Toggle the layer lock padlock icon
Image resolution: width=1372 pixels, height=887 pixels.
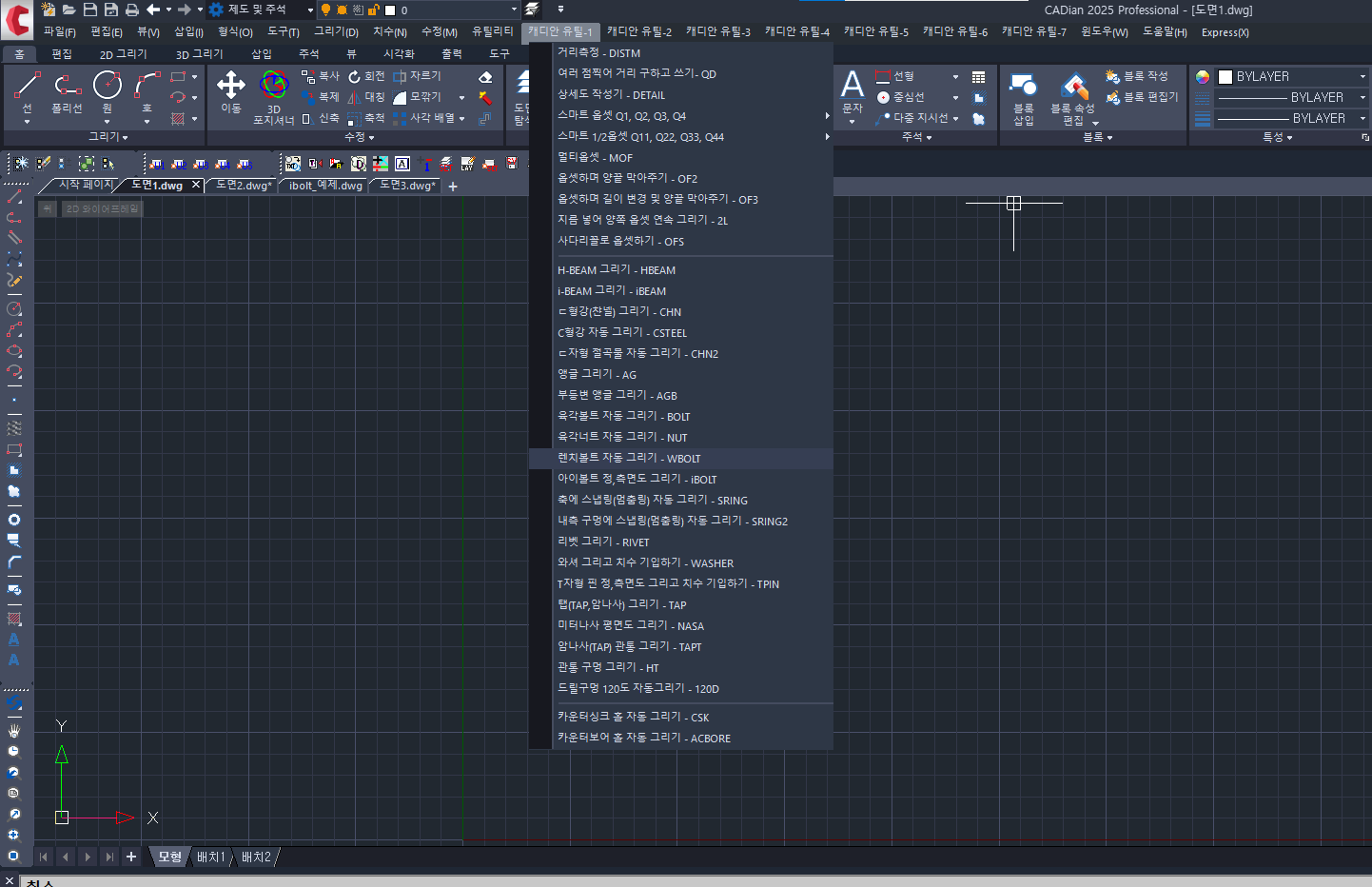374,10
